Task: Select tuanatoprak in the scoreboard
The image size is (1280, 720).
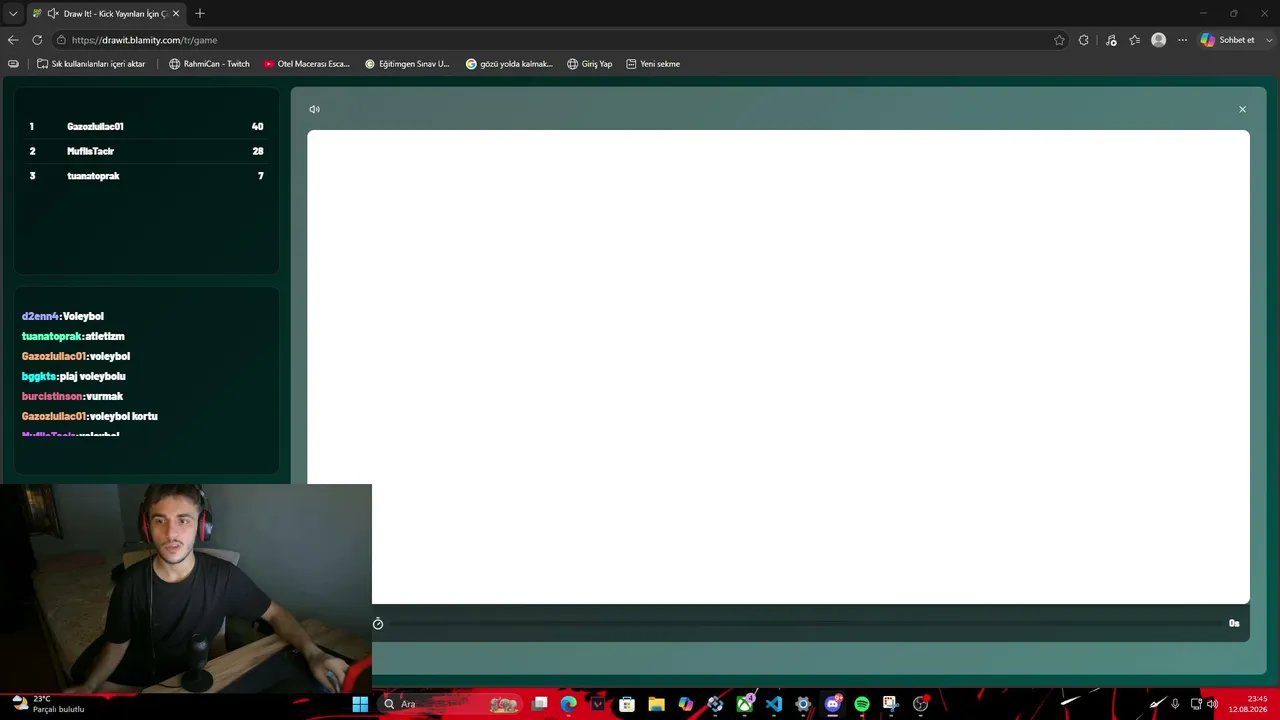Action: coord(146,176)
